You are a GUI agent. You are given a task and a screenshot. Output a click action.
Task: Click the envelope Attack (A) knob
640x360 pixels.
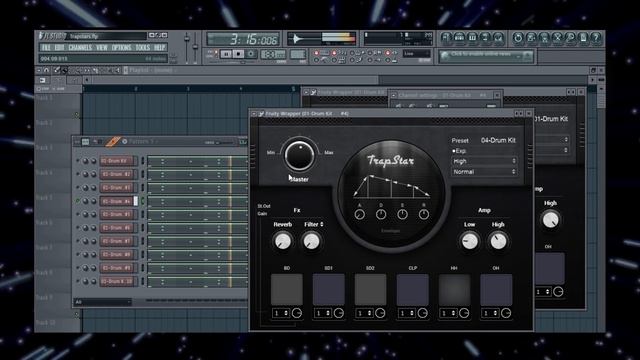pyautogui.click(x=360, y=214)
